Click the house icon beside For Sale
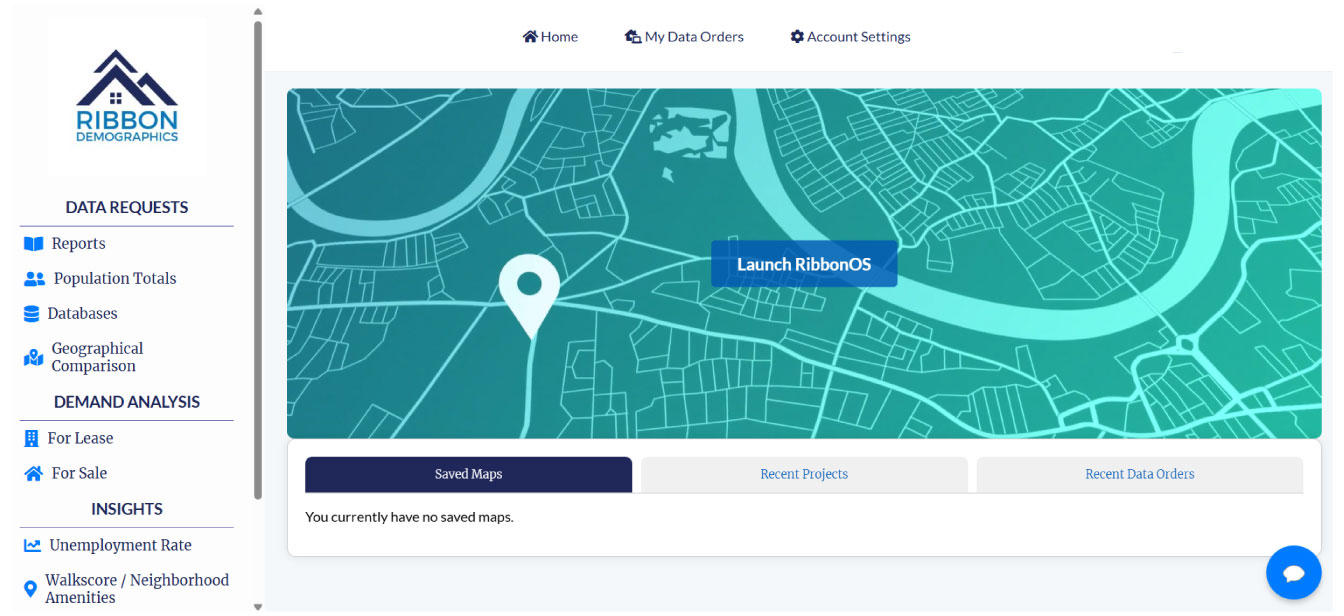Screen dimensions: 1344x616 point(33,474)
